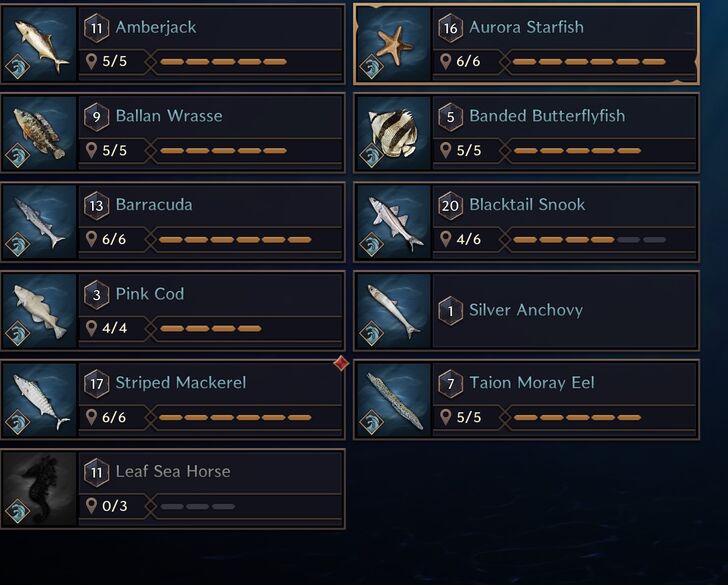728x585 pixels.
Task: Click the Striped Mackerel fish icon
Action: tap(40, 400)
